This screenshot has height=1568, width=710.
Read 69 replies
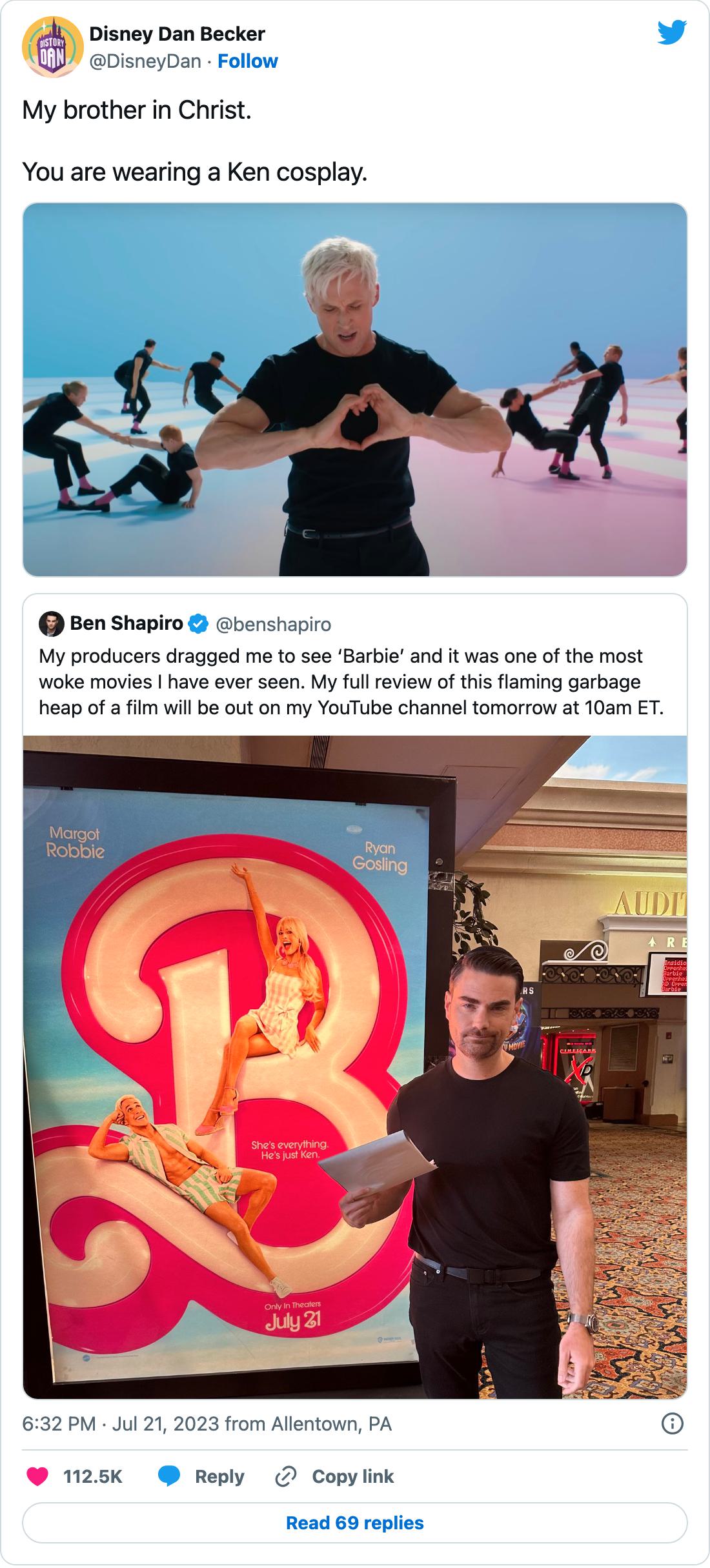(x=355, y=1523)
